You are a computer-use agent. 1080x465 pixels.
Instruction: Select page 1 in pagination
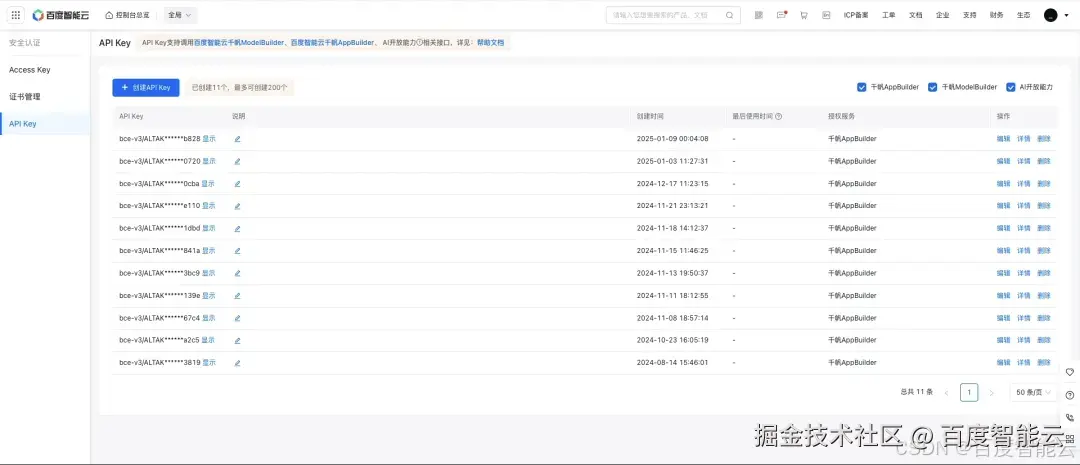pyautogui.click(x=969, y=393)
